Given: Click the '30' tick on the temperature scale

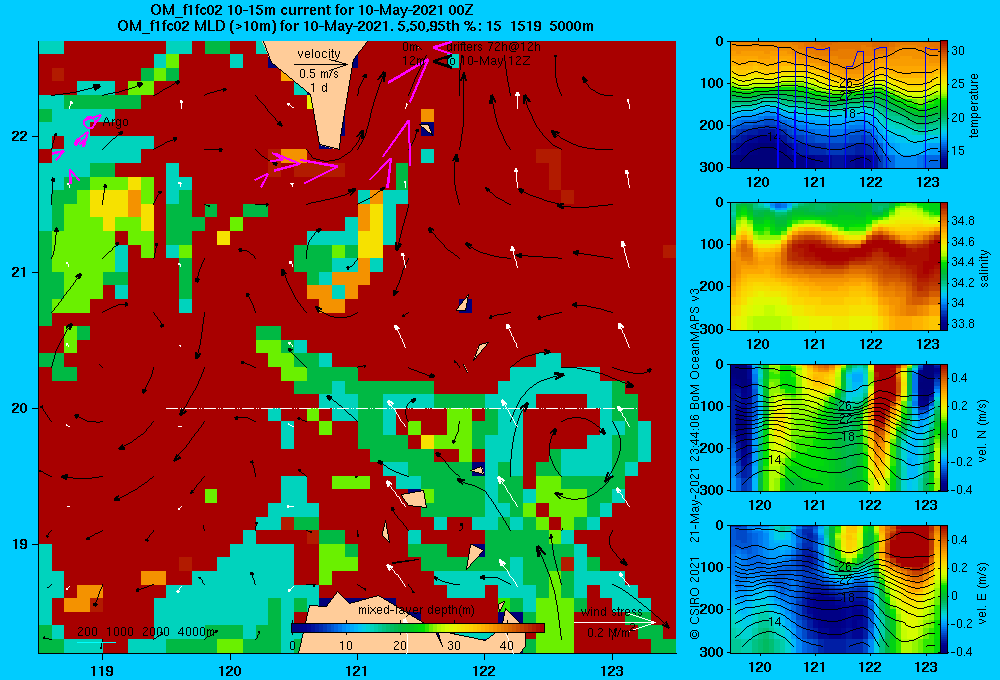Looking at the screenshot, I should pyautogui.click(x=958, y=51).
